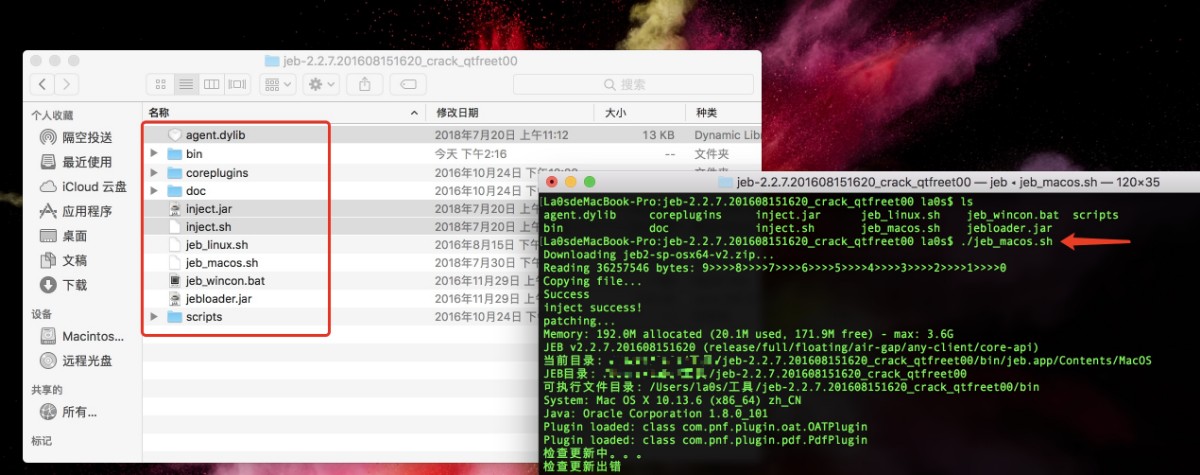Viewport: 1200px width, 475px height.
Task: Click the edit tags toolbar button
Action: click(x=407, y=85)
